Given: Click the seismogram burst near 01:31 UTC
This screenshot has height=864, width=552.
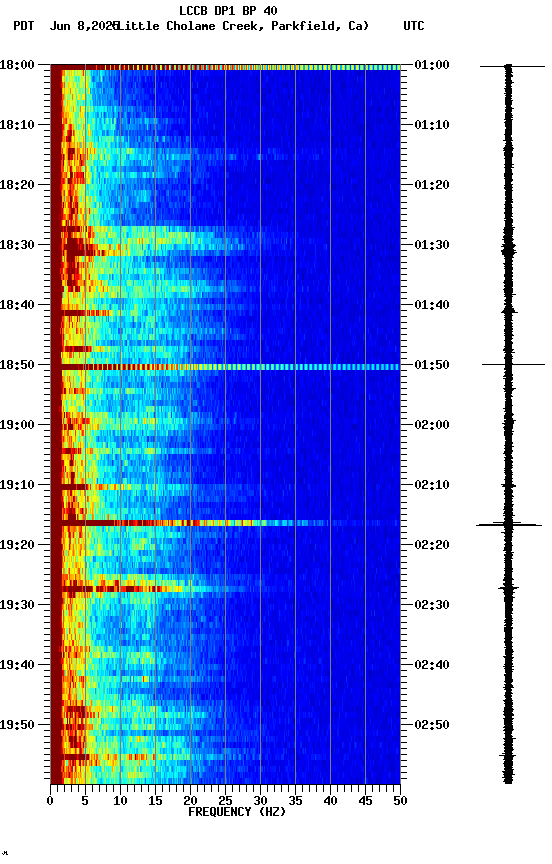Looking at the screenshot, I should (x=508, y=250).
